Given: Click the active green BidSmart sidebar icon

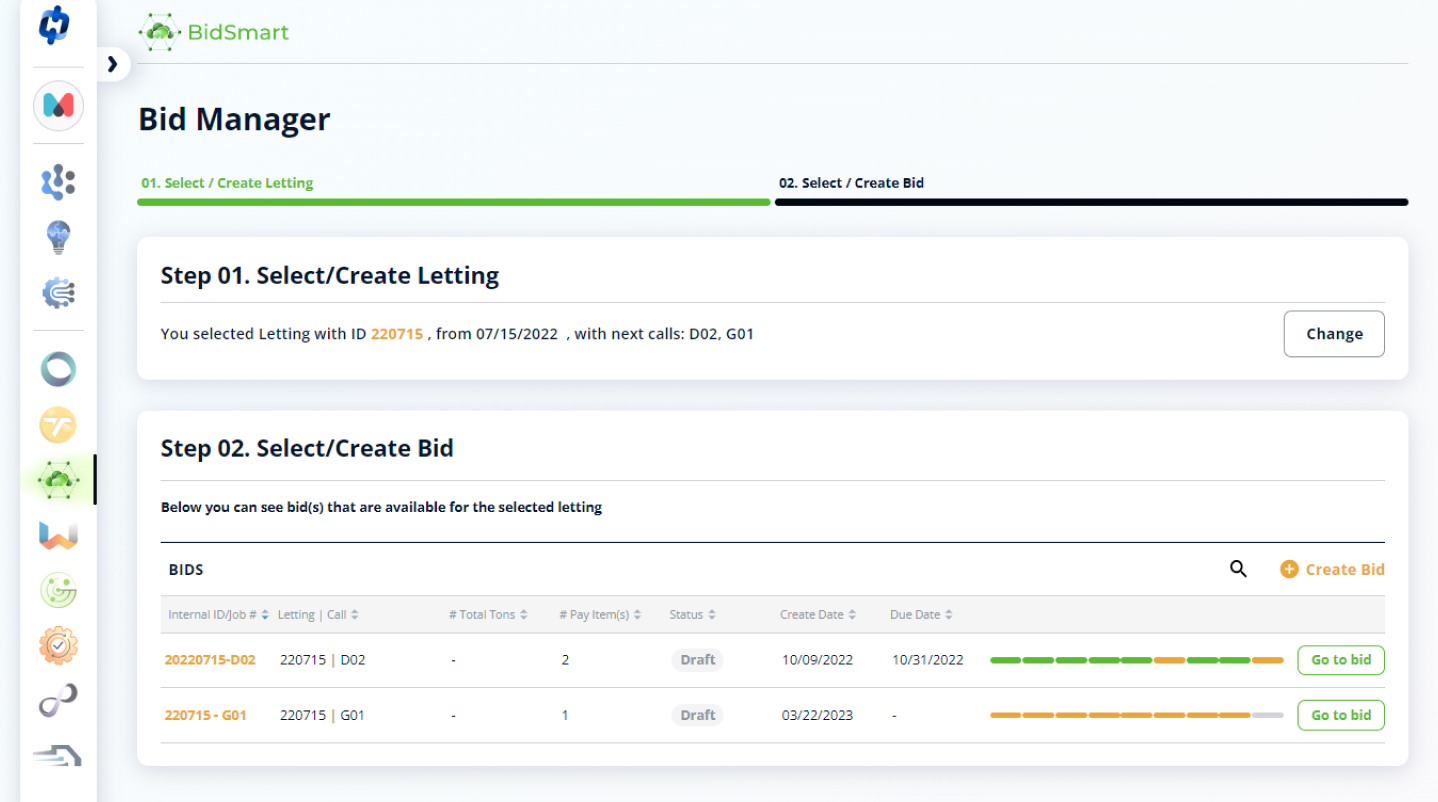Looking at the screenshot, I should click(58, 481).
